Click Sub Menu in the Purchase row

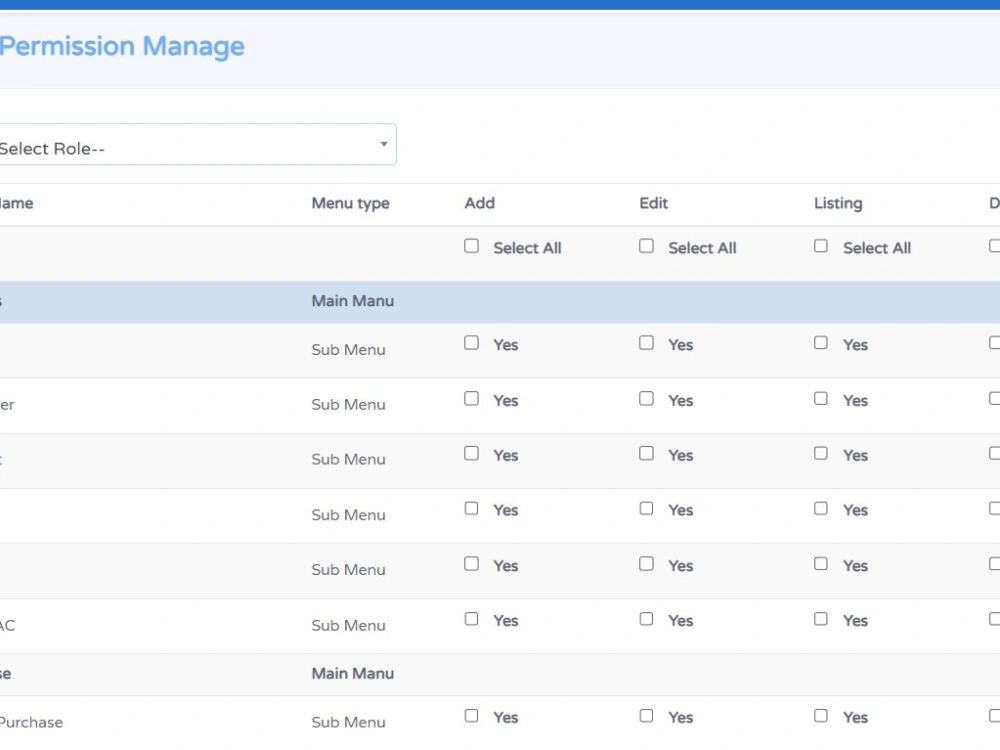(x=348, y=722)
